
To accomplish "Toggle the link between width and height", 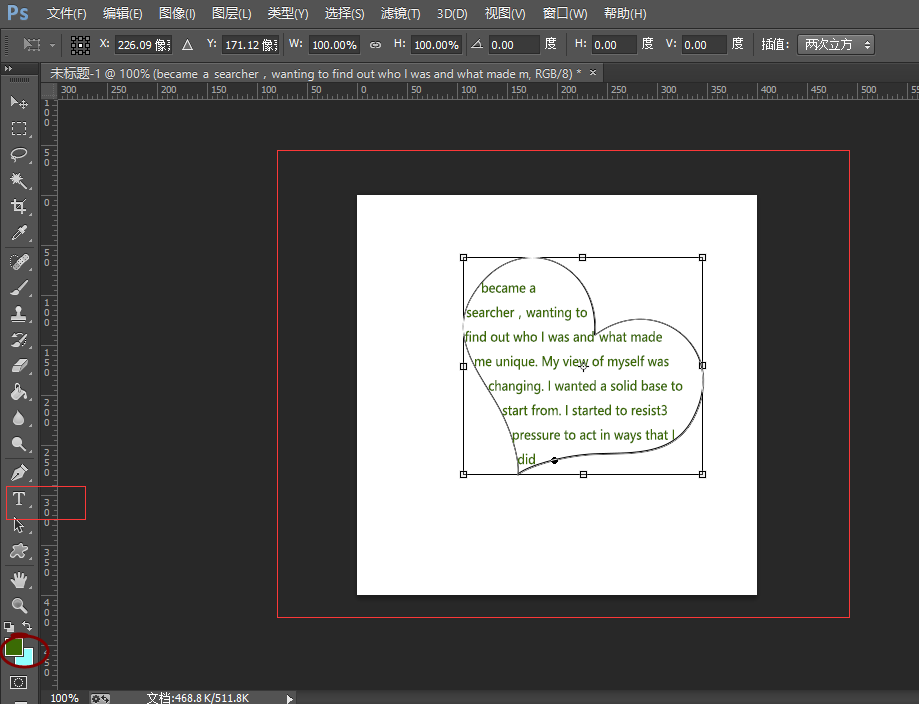I will click(x=375, y=45).
